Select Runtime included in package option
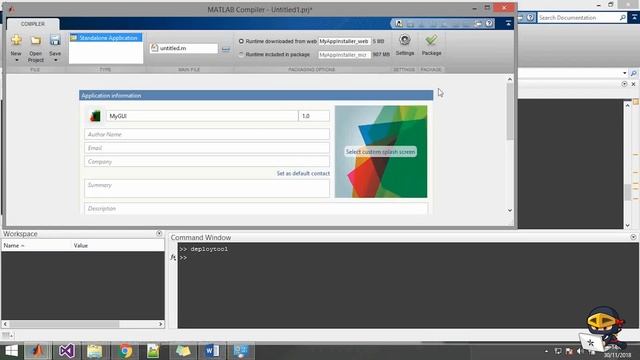Viewport: 640px width, 360px height. [x=241, y=54]
